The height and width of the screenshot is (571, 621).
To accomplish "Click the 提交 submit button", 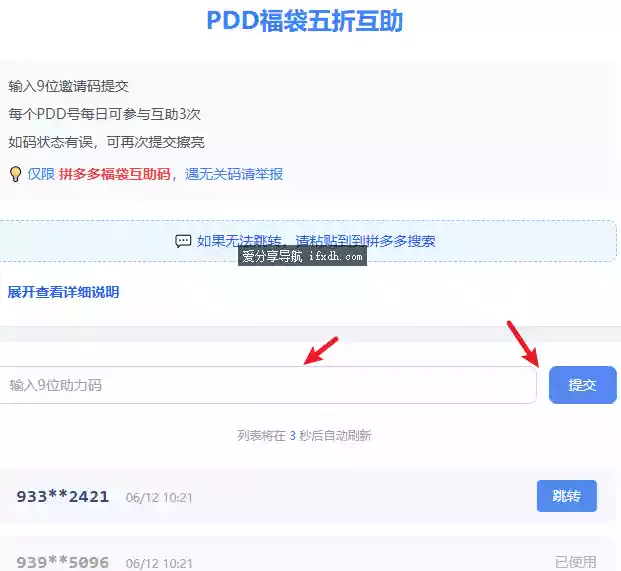I will click(x=583, y=385).
